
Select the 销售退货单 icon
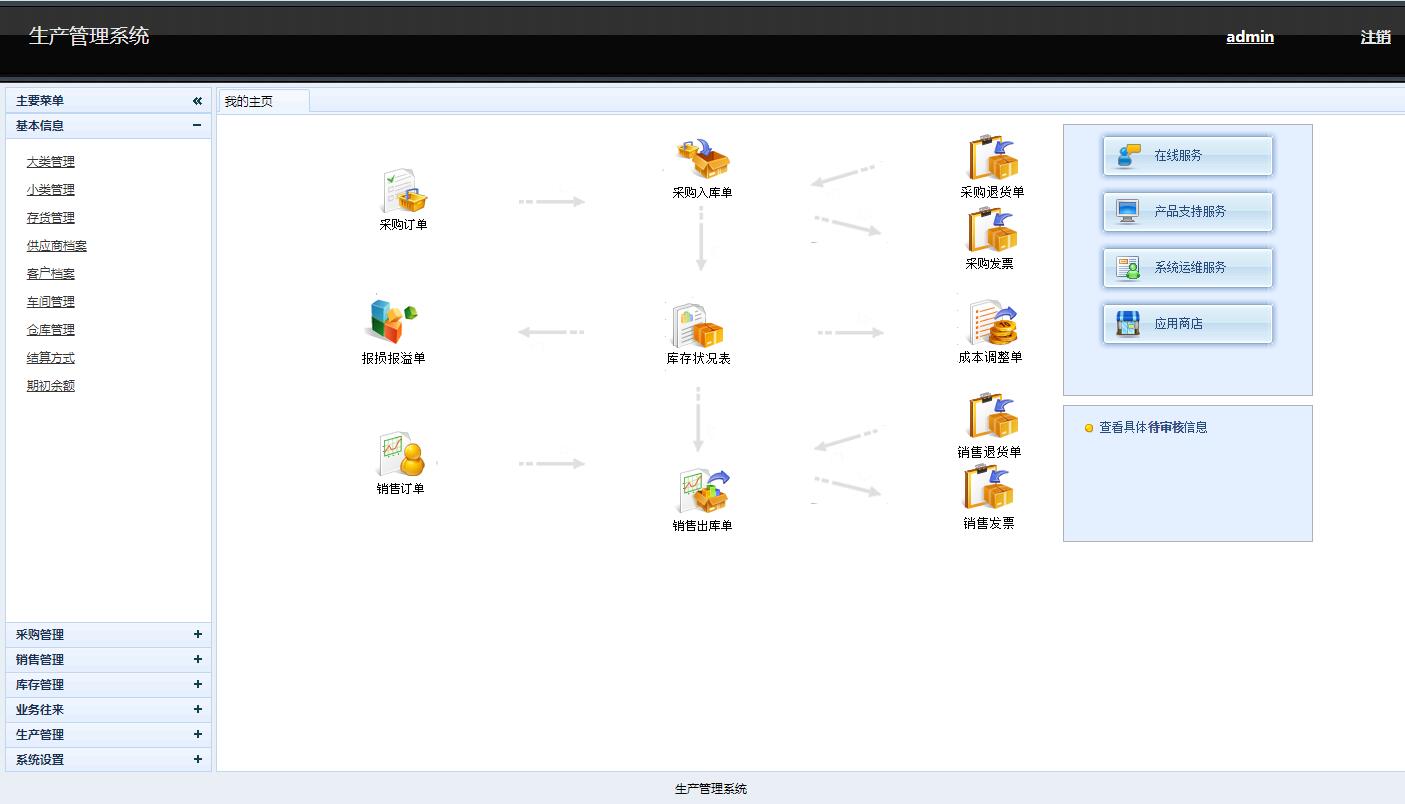coord(991,418)
